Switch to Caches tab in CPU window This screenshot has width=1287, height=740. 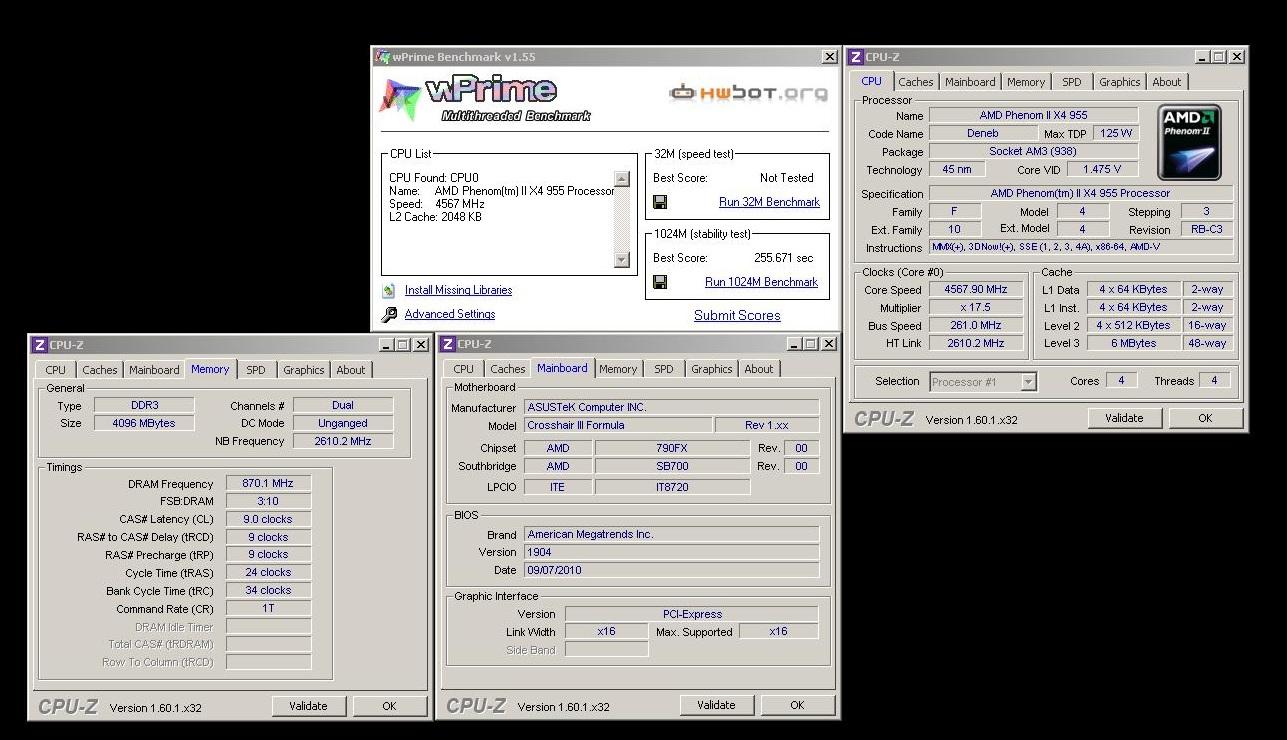point(915,82)
